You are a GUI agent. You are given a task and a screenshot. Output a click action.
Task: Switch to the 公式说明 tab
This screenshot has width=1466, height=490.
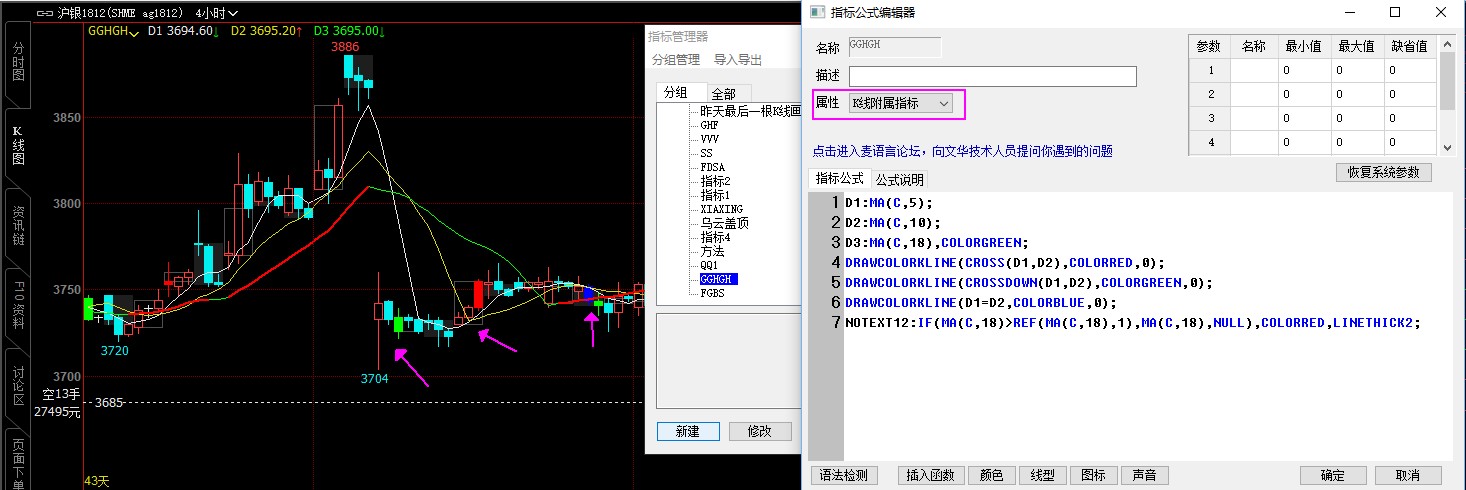coord(899,180)
